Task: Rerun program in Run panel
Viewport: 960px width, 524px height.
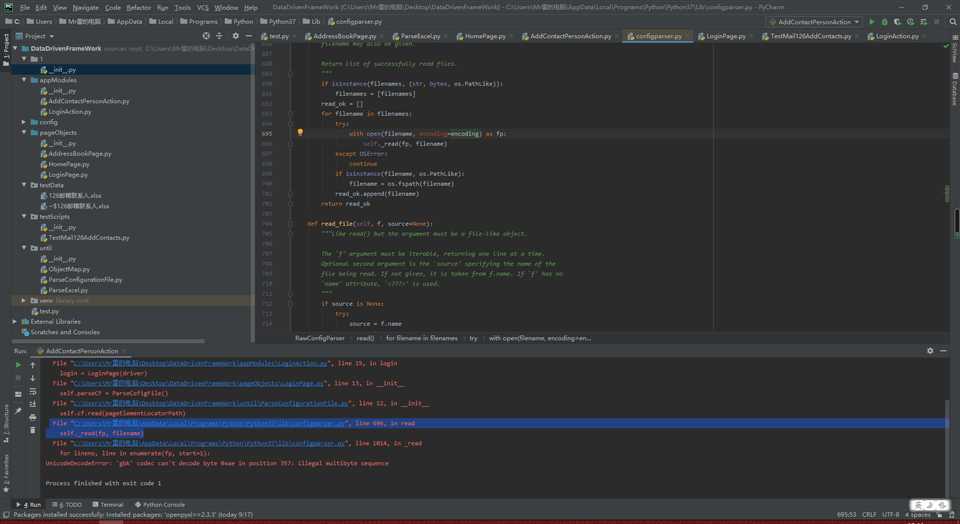Action: 18,365
